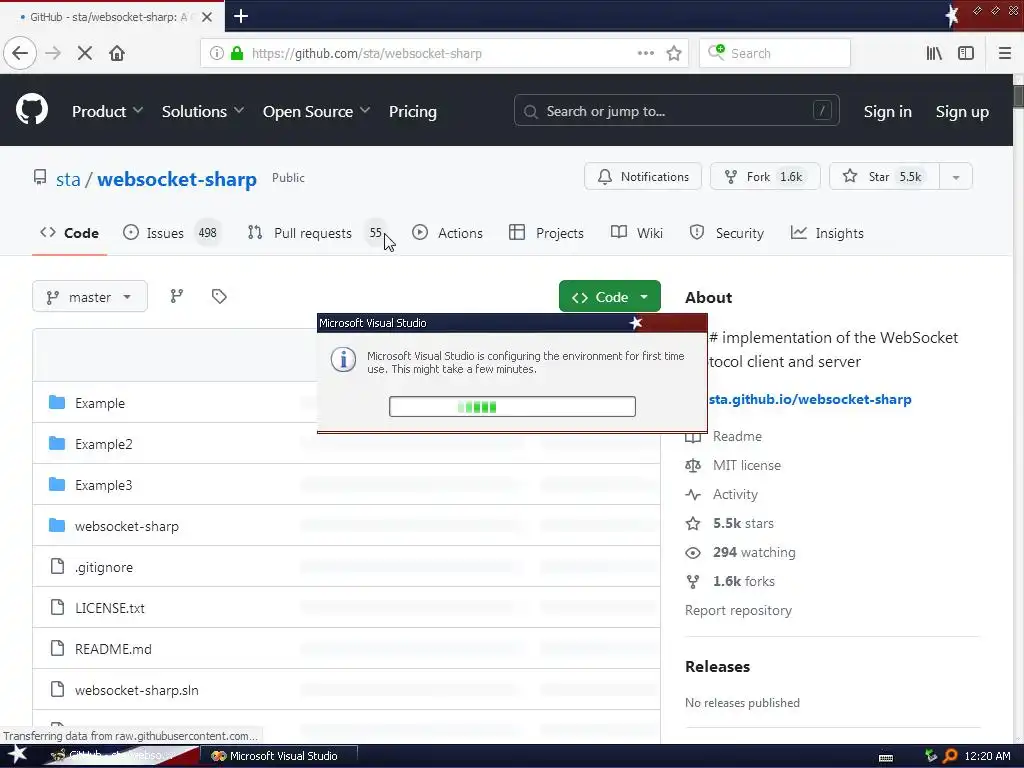Open the Releases heading link
1024x768 pixels.
pos(717,667)
